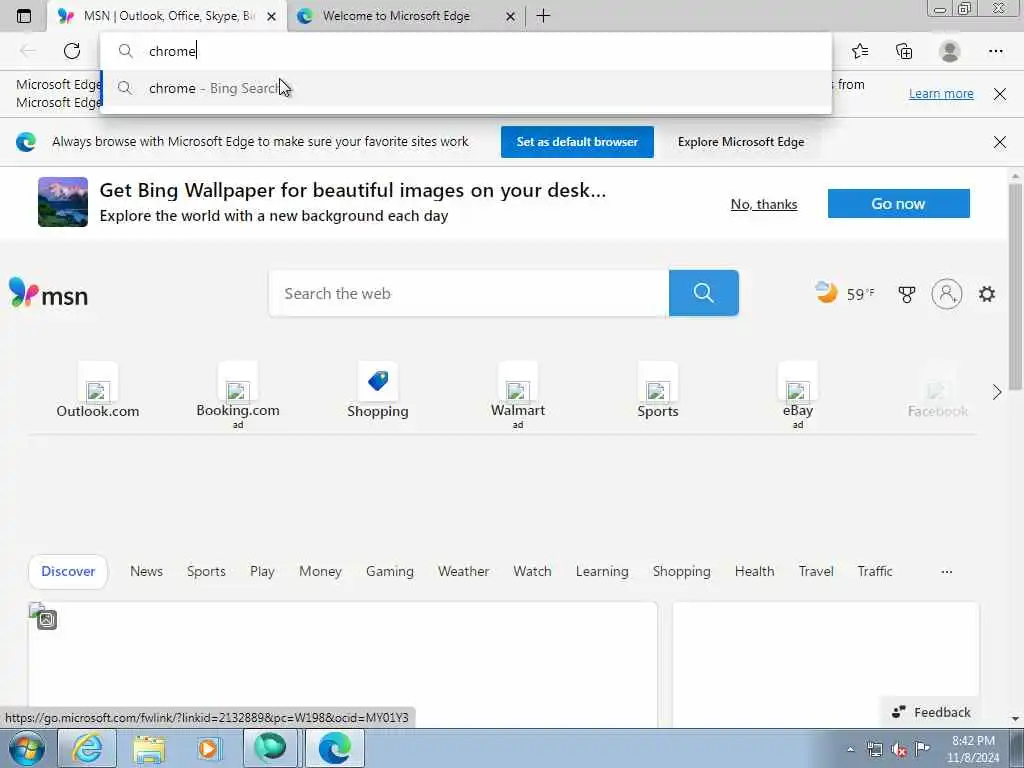Expand more feed categories ellipsis
Screen dimensions: 1024x768
pos(946,572)
